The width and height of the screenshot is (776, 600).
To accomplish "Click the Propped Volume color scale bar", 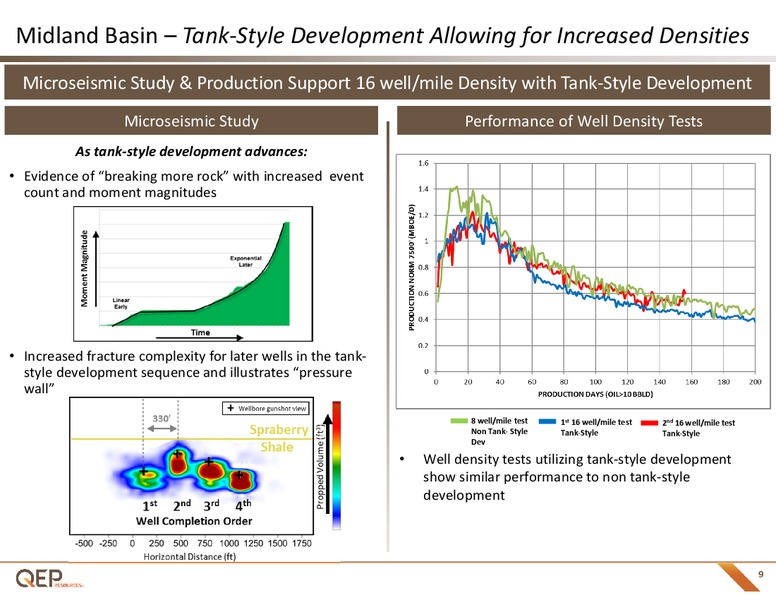I will (x=337, y=465).
